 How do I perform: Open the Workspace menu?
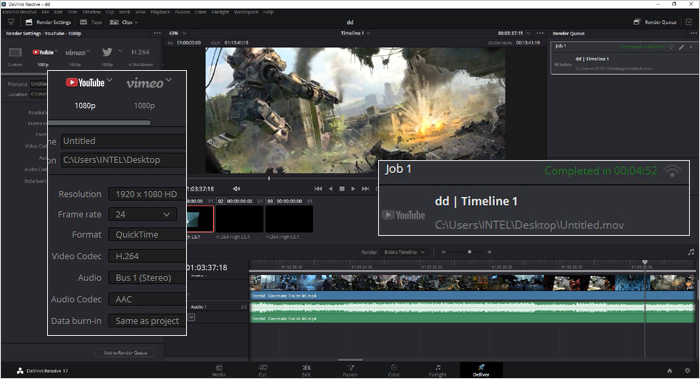(x=246, y=12)
